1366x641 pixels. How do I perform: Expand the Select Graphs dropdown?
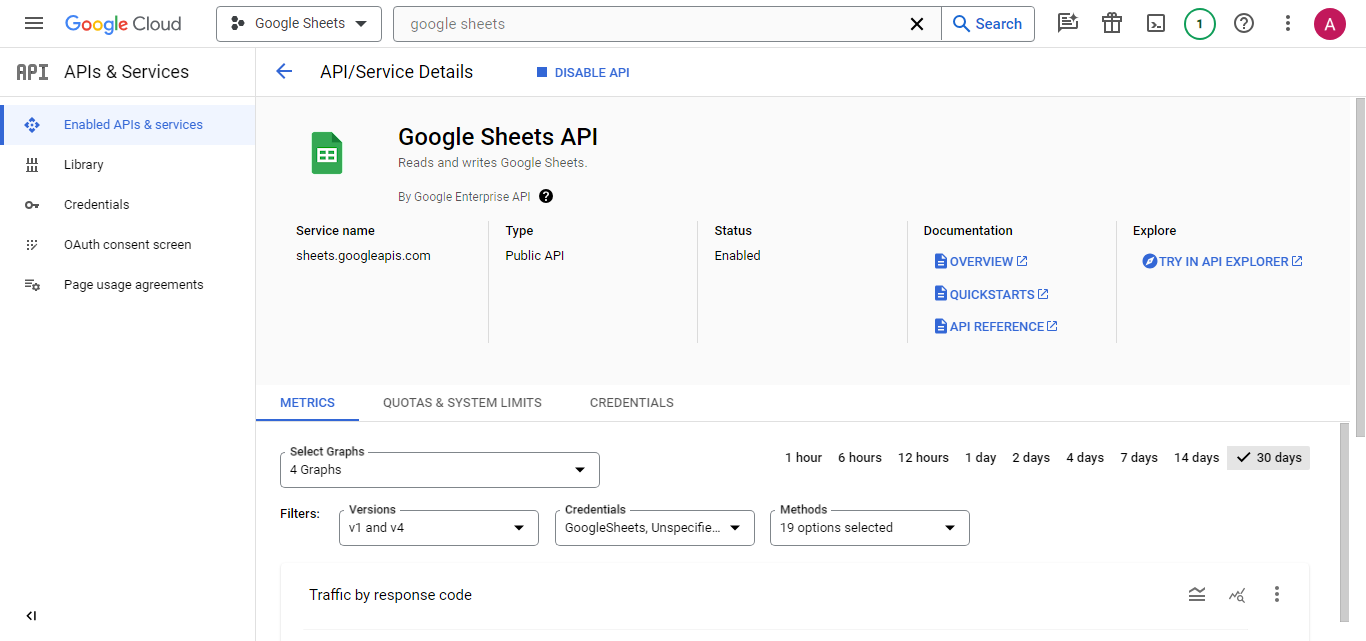(440, 470)
